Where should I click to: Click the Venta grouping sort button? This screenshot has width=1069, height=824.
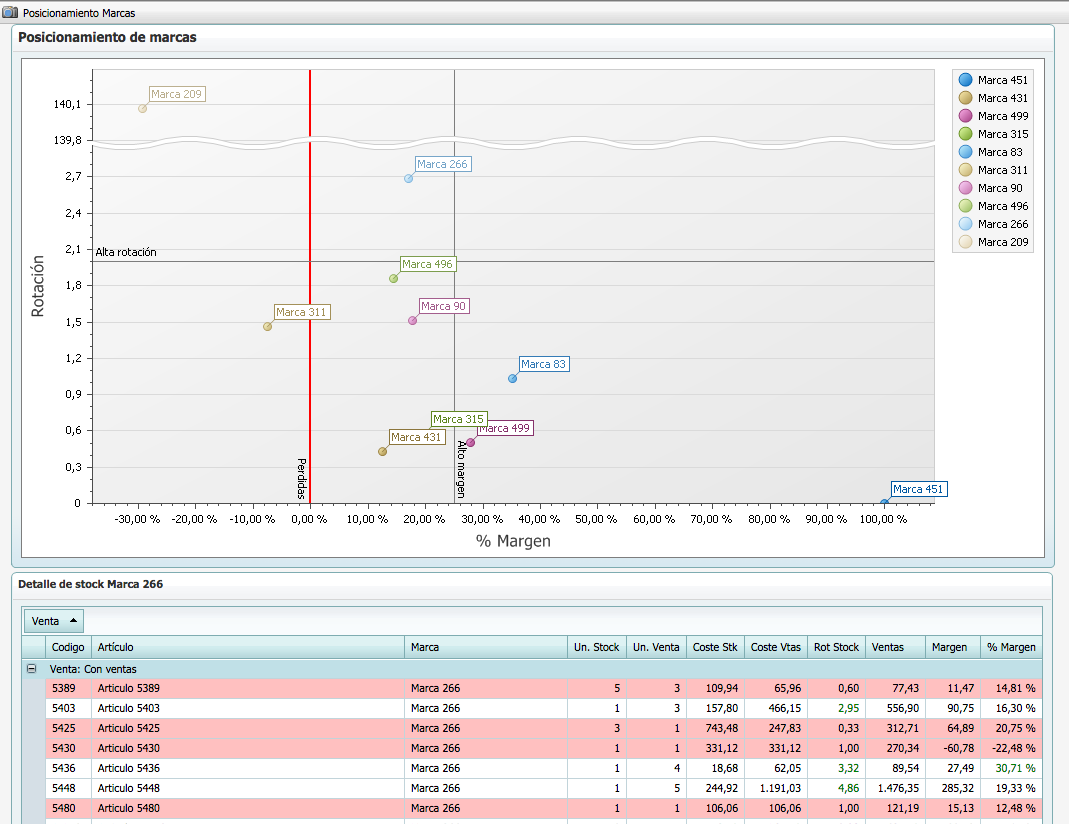pyautogui.click(x=54, y=621)
